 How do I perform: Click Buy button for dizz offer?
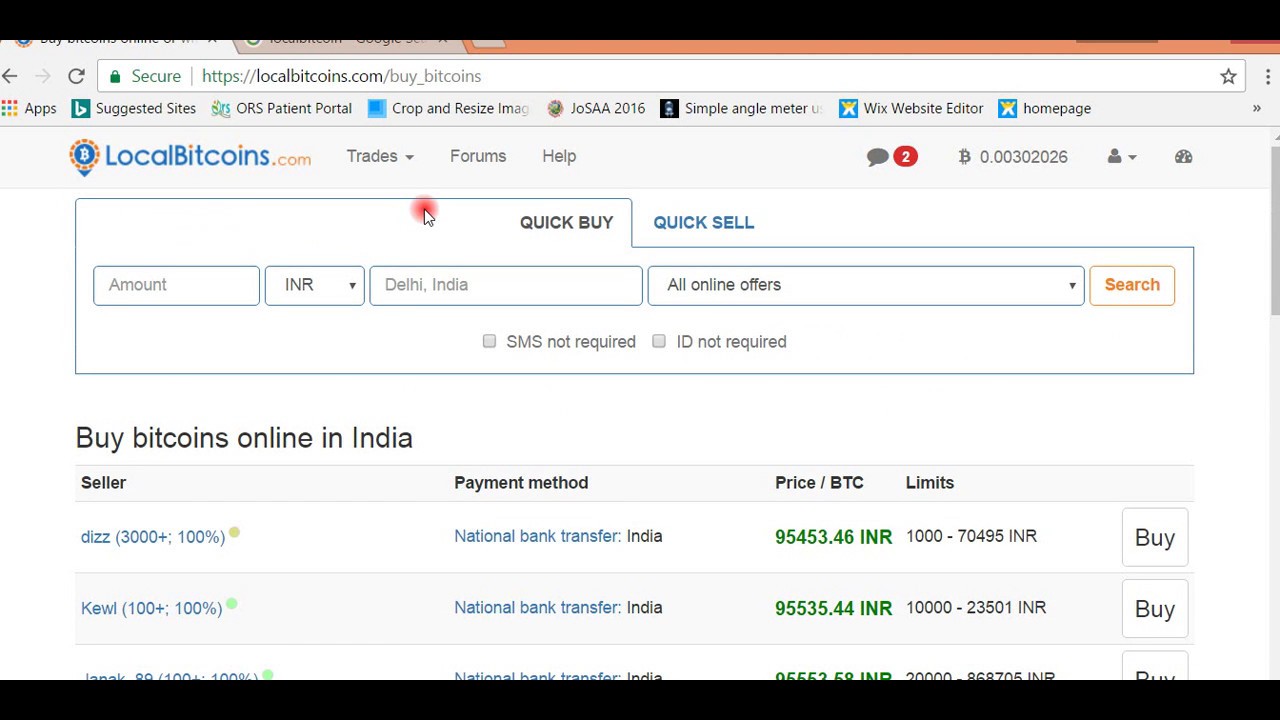(1155, 537)
